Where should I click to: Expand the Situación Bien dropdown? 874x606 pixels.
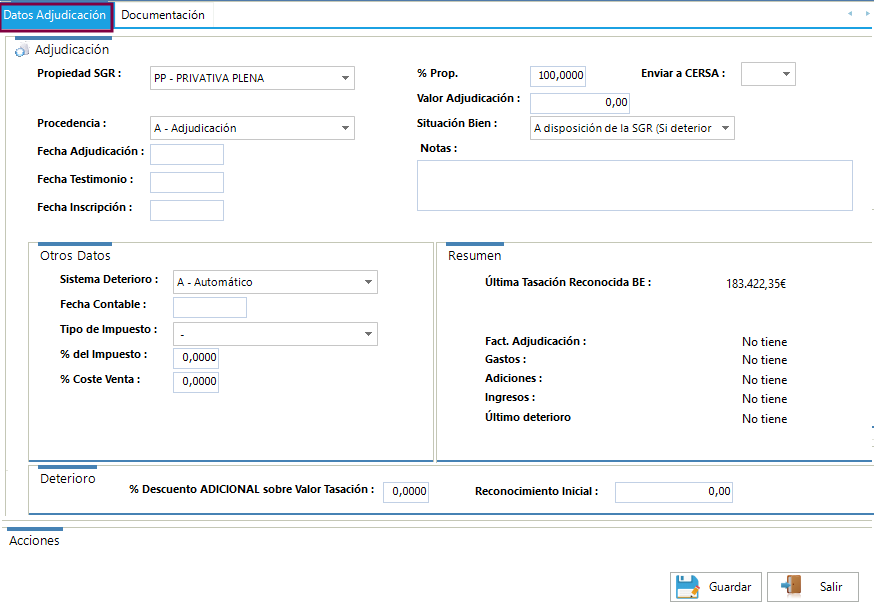pyautogui.click(x=725, y=128)
